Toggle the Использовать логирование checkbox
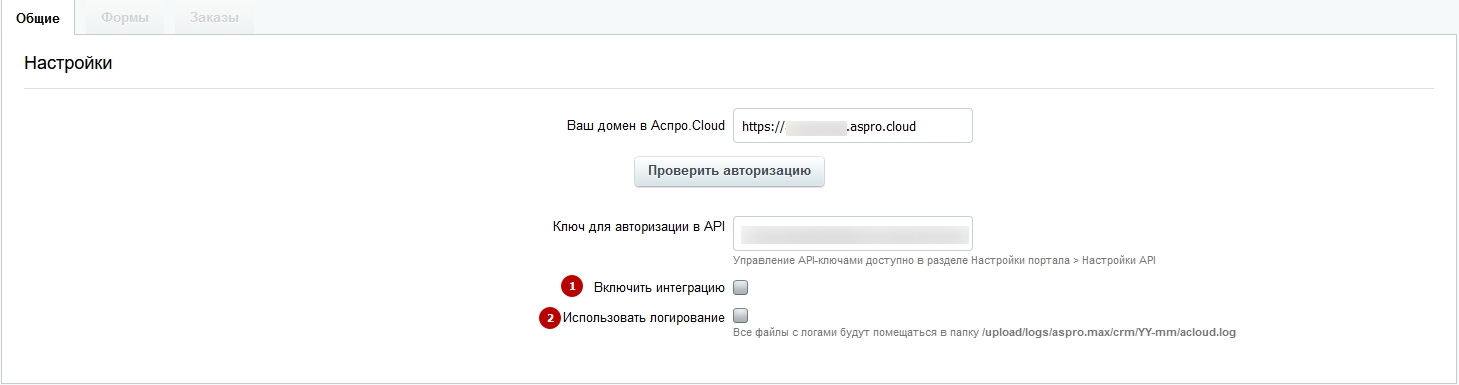The height and width of the screenshot is (385, 1459). coord(741,317)
